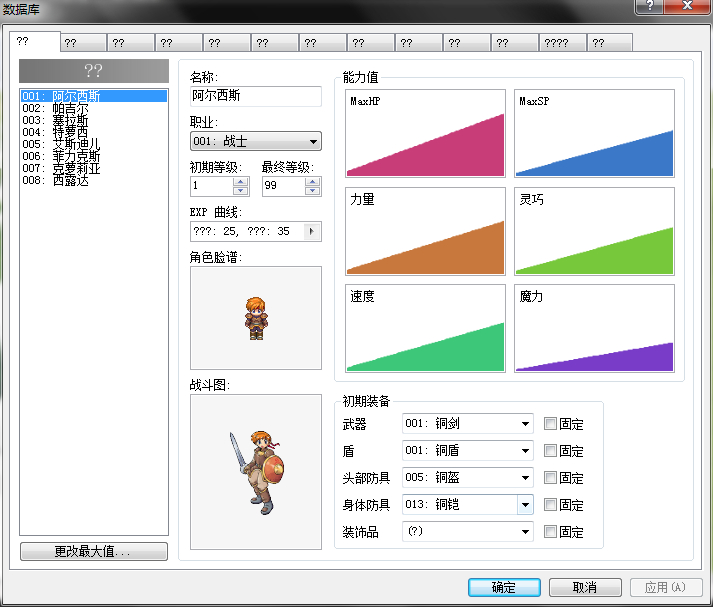The image size is (713, 607).
Task: Select actor 006: 菲力克斯 in list
Action: point(94,156)
